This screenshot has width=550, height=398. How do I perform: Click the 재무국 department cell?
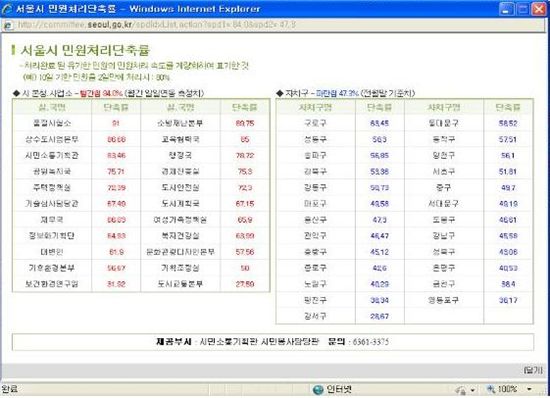click(x=52, y=220)
